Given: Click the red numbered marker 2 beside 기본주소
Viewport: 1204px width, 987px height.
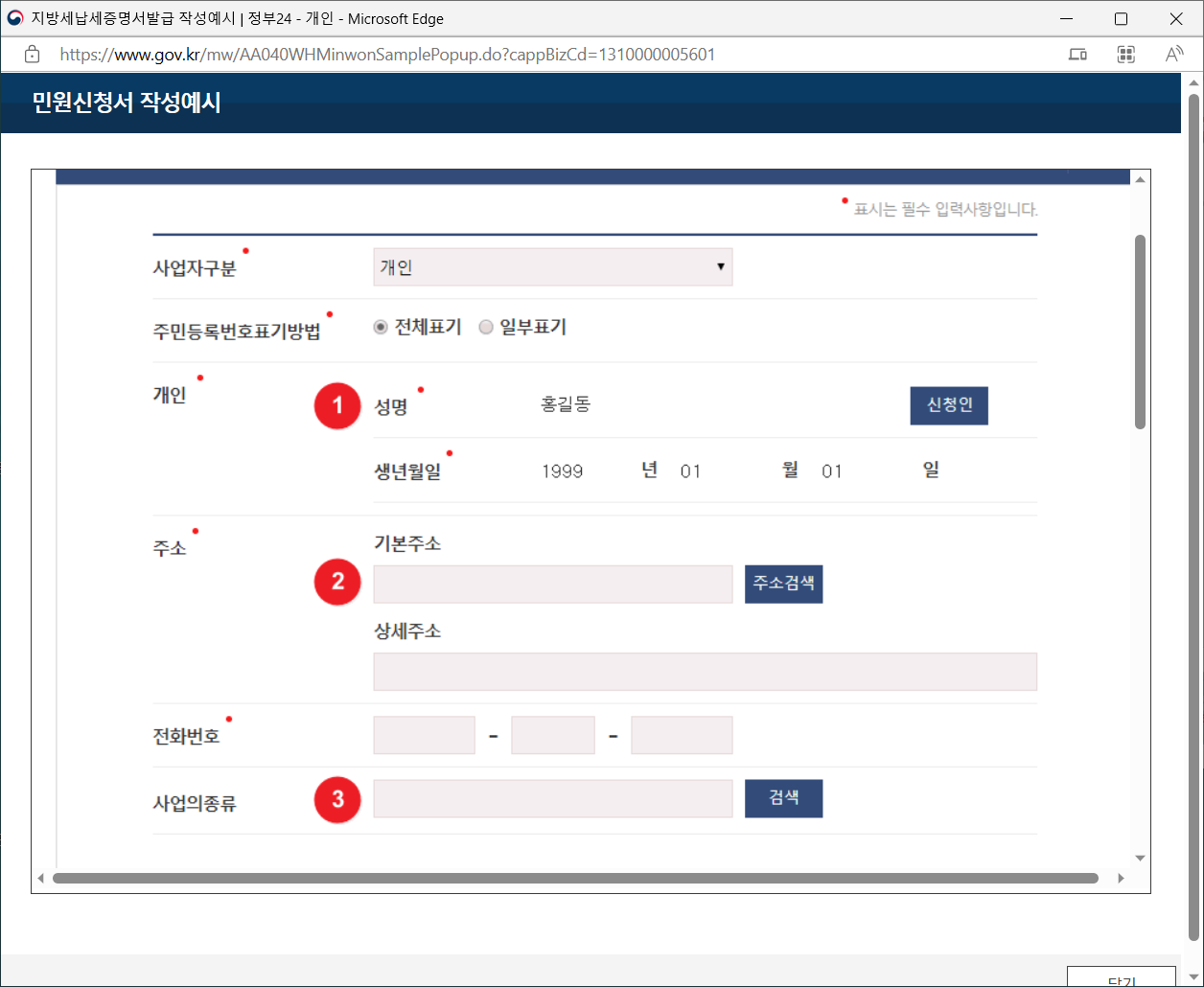Looking at the screenshot, I should point(337,582).
